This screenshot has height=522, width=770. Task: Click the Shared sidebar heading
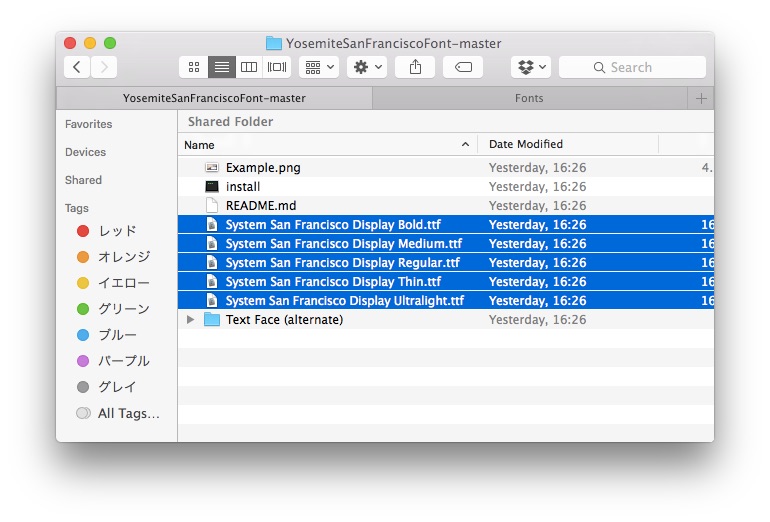83,180
